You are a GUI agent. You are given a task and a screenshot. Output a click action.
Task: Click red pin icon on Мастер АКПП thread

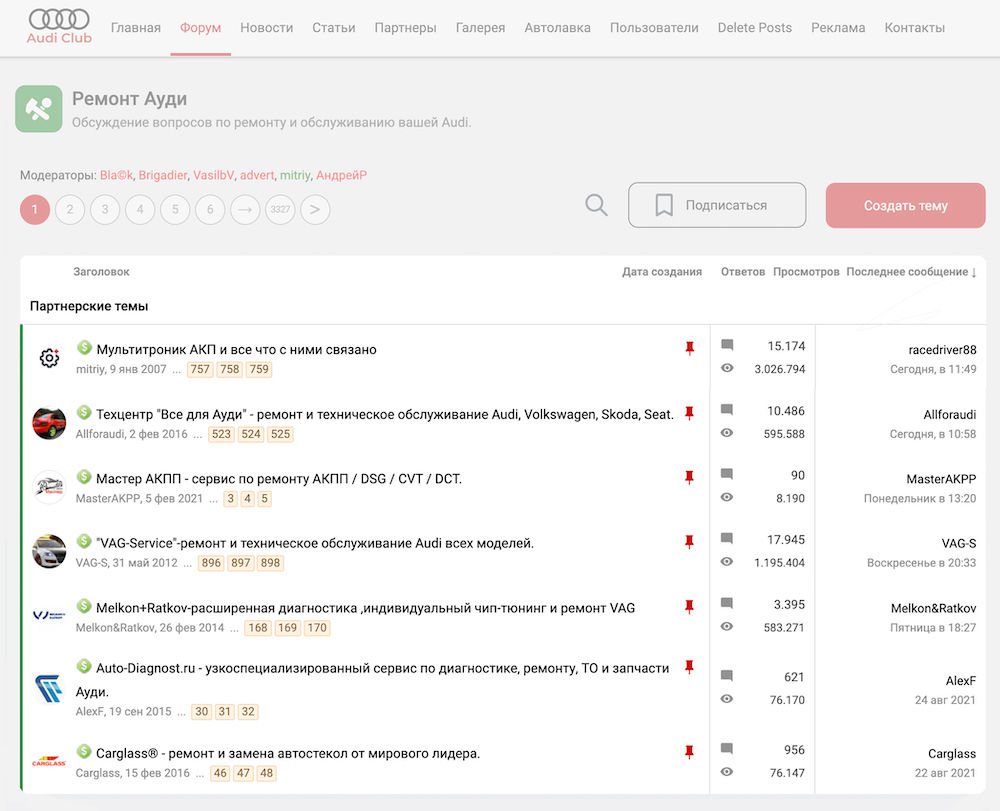click(689, 478)
